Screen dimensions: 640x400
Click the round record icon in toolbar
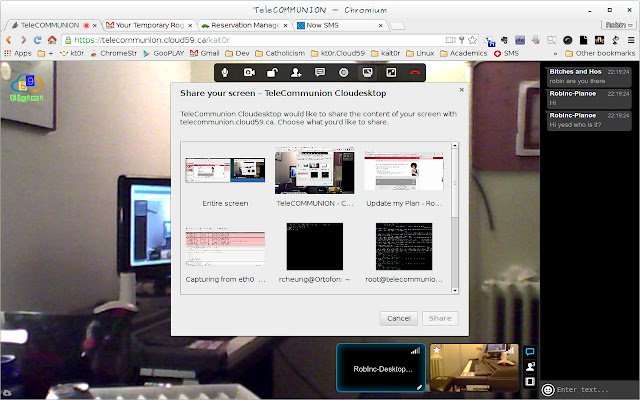[344, 73]
